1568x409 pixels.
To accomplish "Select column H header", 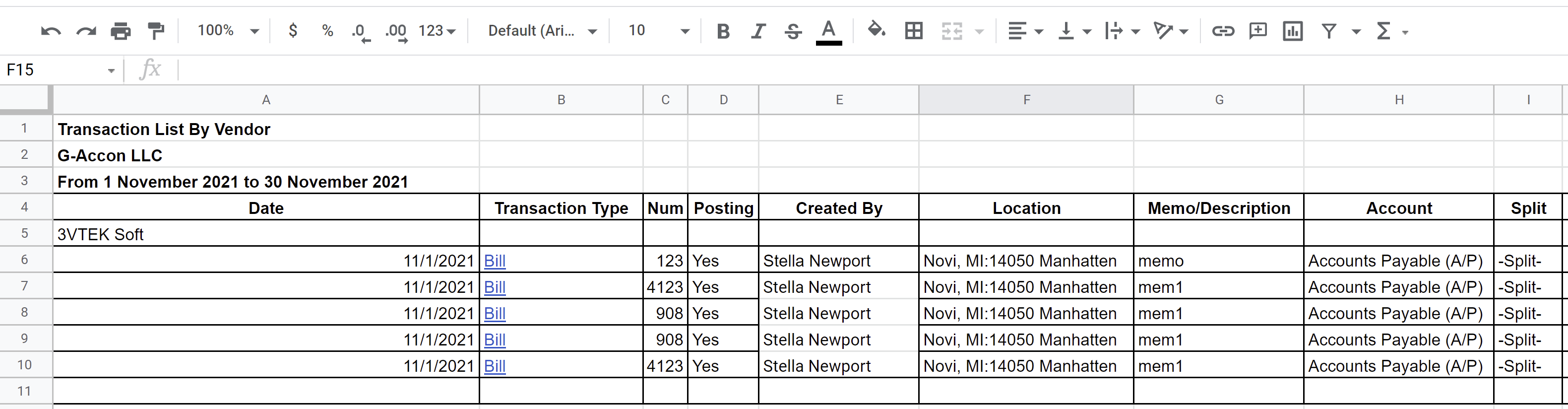I will point(1399,100).
